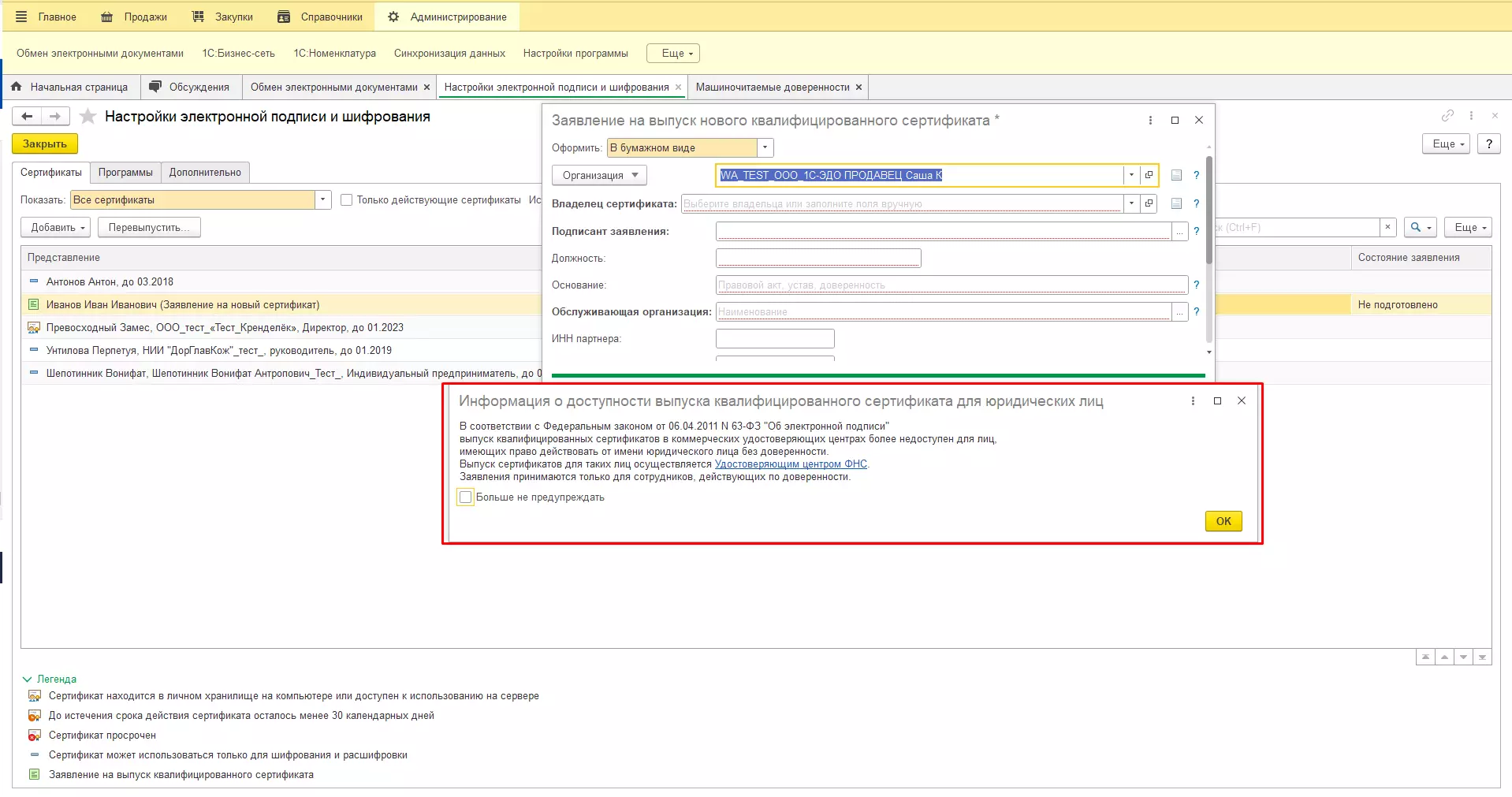
Task: Click the home icon on Начальная страница tab
Action: point(17,87)
